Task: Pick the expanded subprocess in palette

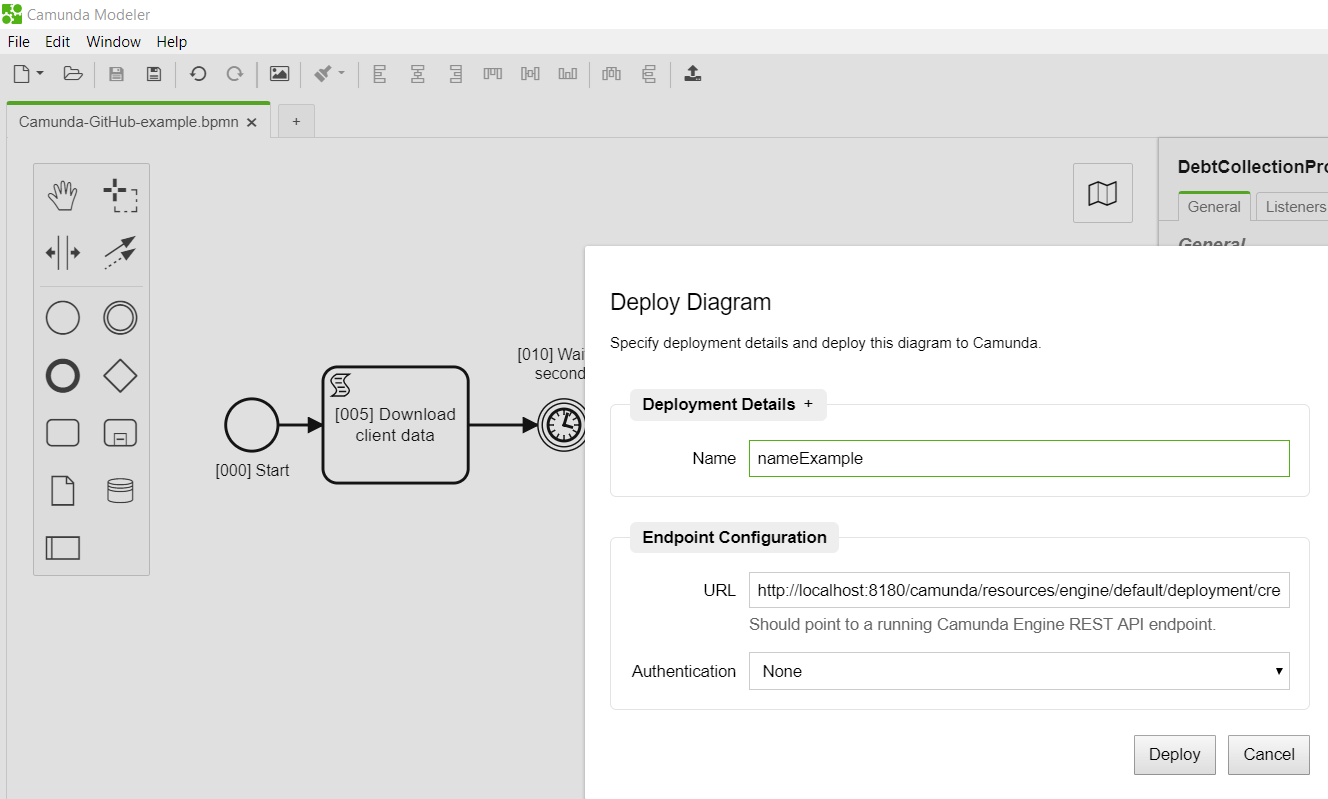Action: click(120, 433)
